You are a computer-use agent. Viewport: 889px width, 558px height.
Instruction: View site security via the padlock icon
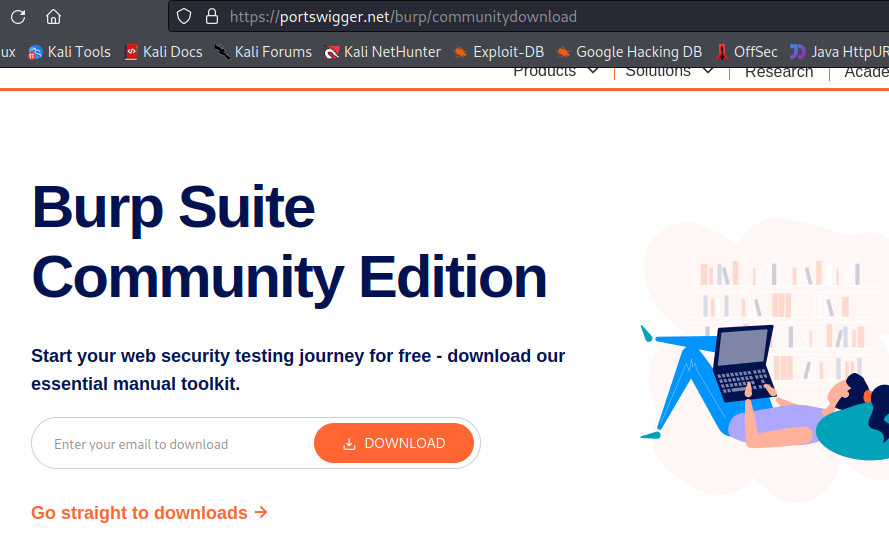(x=211, y=16)
